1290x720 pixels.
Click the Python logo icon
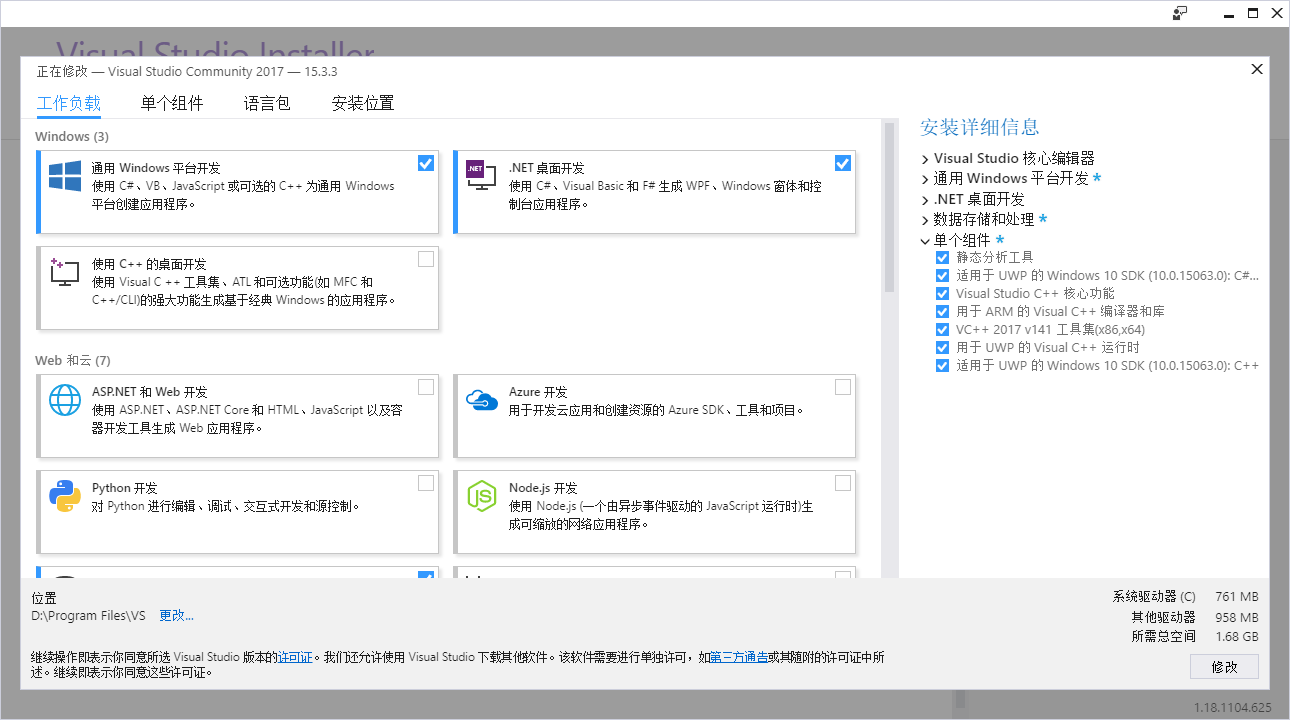click(x=65, y=496)
